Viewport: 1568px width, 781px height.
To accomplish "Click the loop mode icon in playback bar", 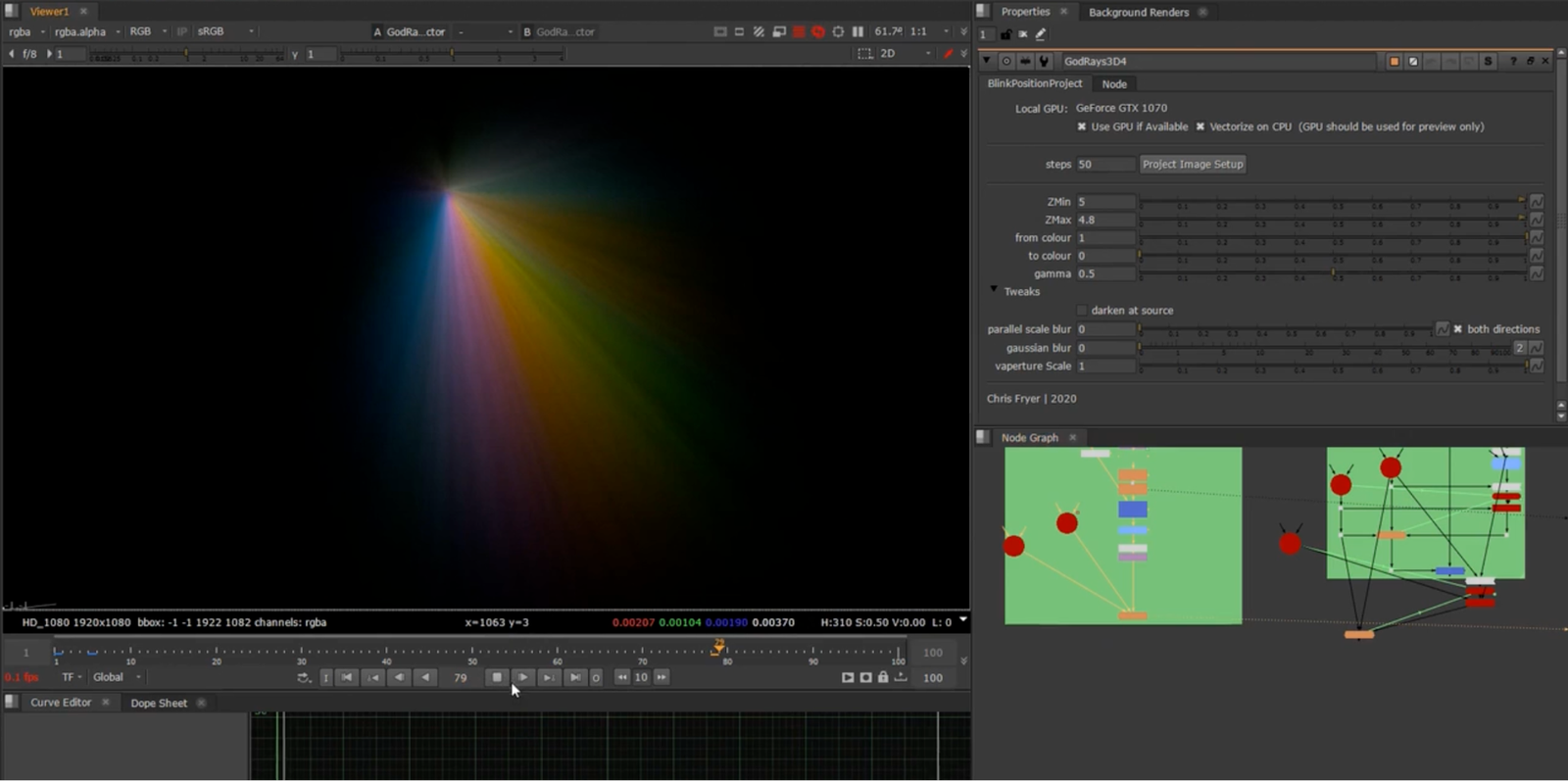I will [304, 677].
